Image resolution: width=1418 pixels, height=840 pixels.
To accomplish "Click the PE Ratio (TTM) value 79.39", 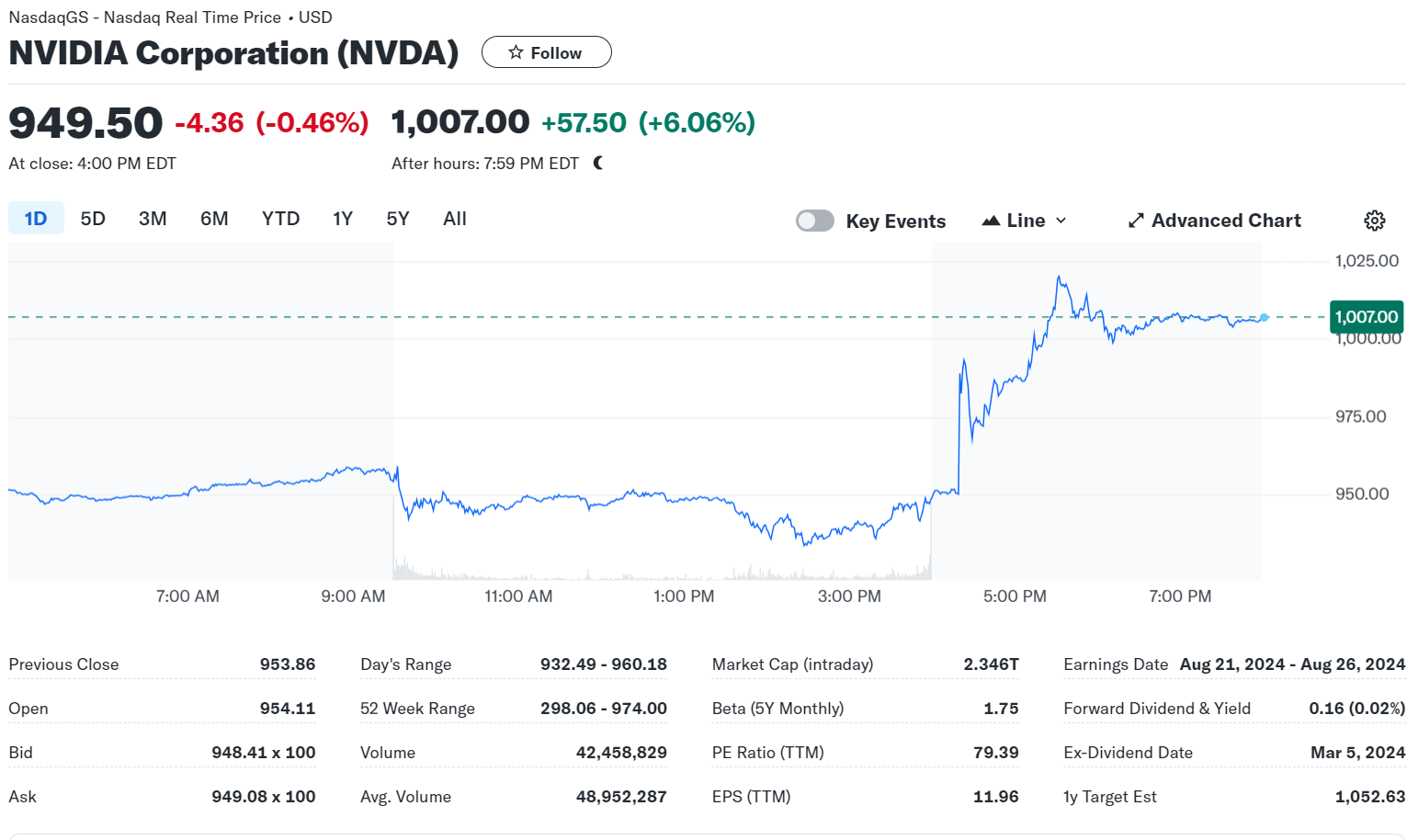I will (996, 753).
